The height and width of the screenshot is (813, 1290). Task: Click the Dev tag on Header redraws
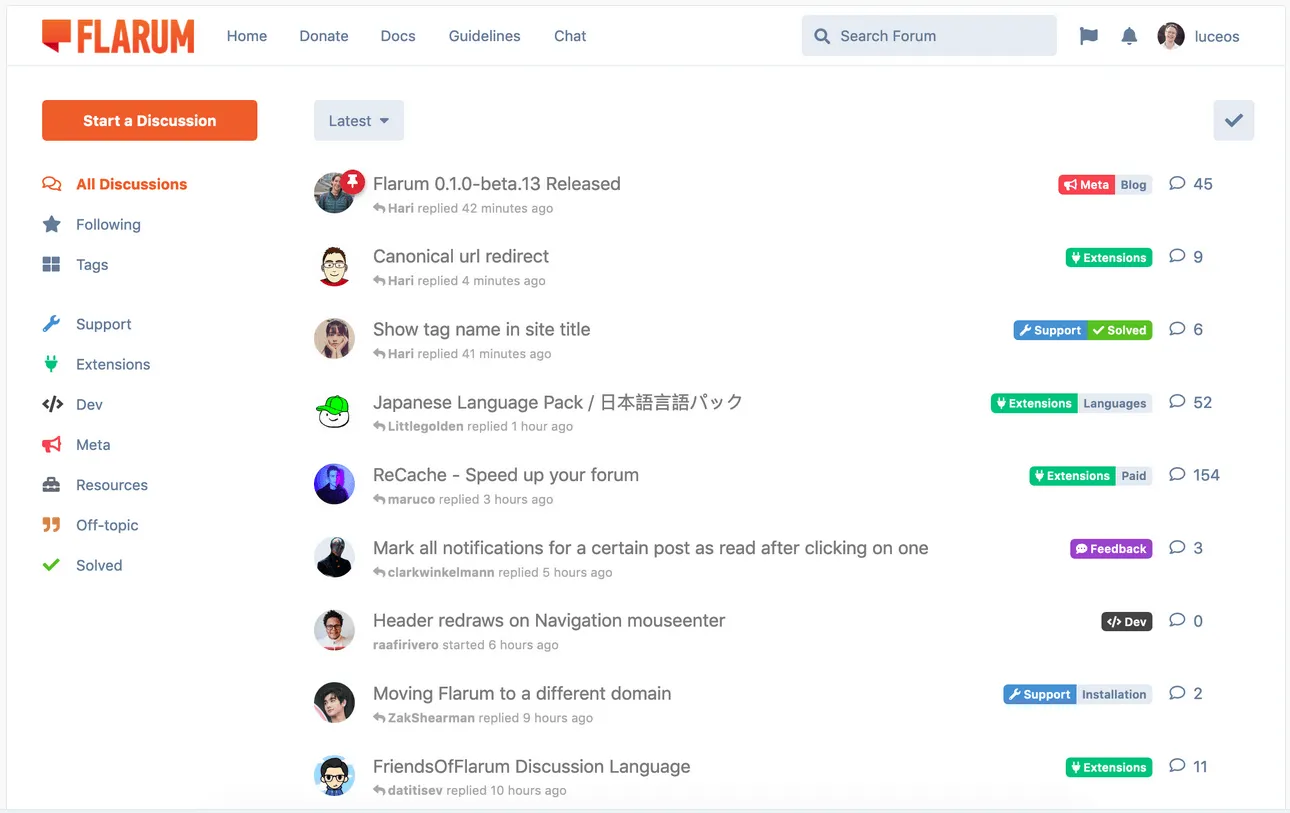1127,622
